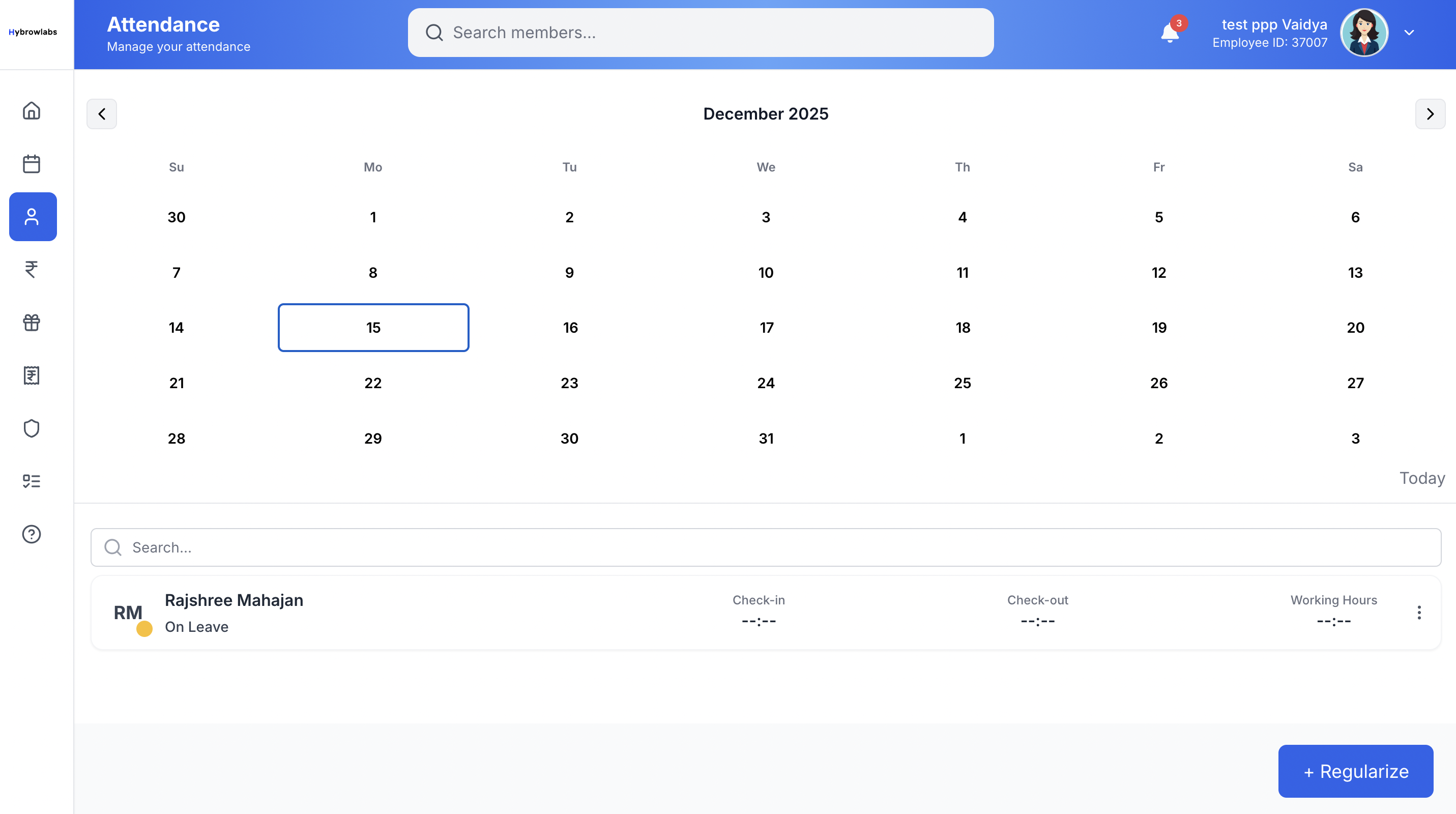Select December 31 on the calendar
Screen dimensions: 1456x814
766,439
